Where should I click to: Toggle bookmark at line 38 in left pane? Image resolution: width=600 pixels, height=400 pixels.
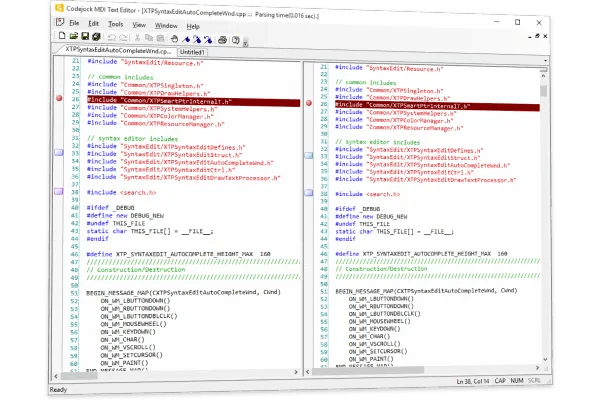coord(59,191)
